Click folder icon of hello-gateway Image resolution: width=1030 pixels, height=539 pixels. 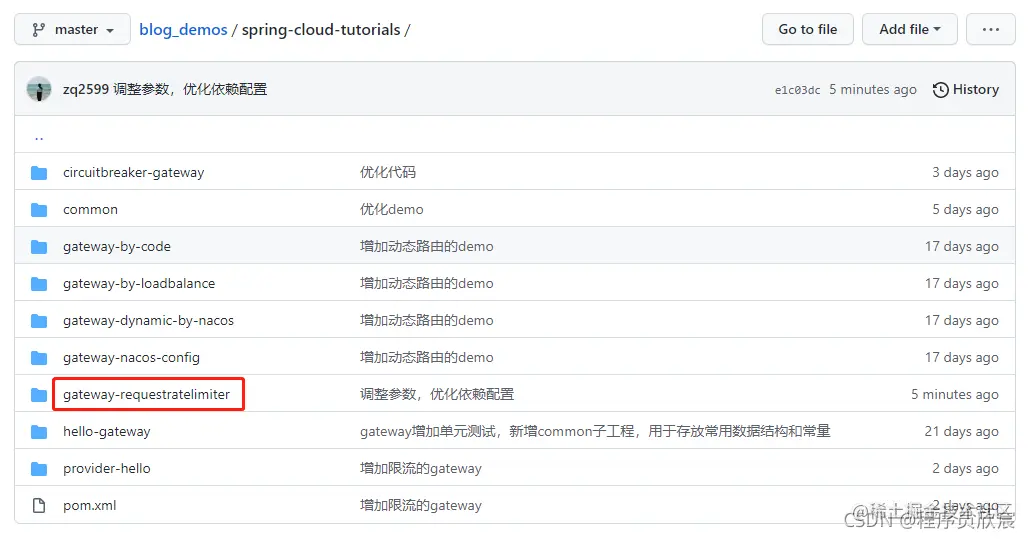39,431
